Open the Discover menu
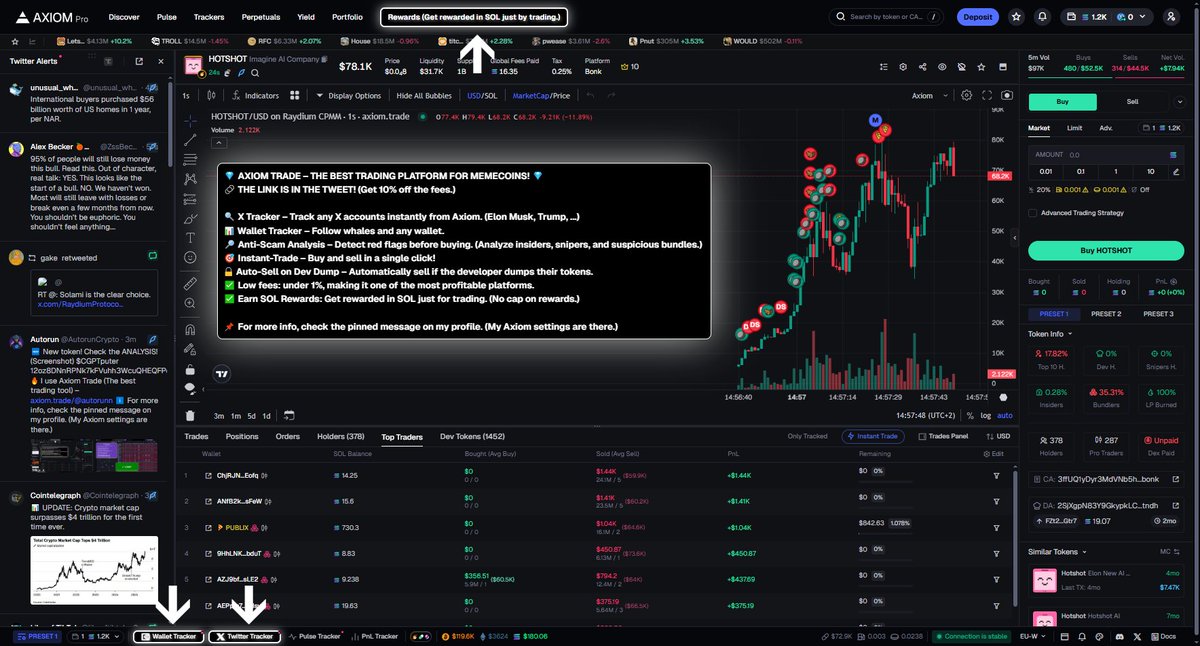The width and height of the screenshot is (1200, 646). [x=124, y=17]
